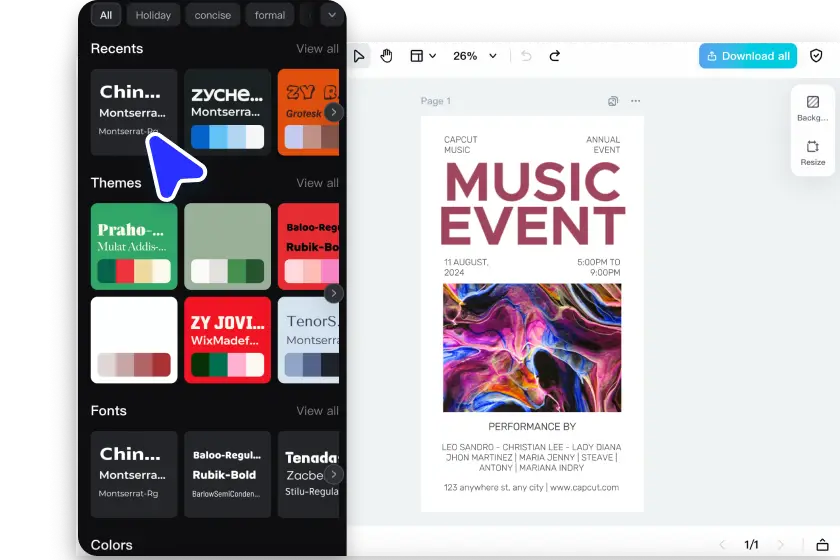Select the 11 AUGUST, 2024 text
Viewport: 840px width, 560px height.
point(466,267)
